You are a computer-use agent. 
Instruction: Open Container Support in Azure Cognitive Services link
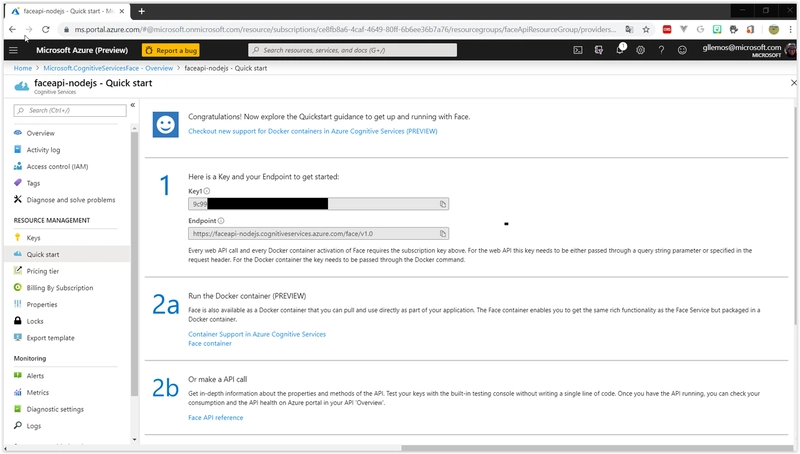257,335
